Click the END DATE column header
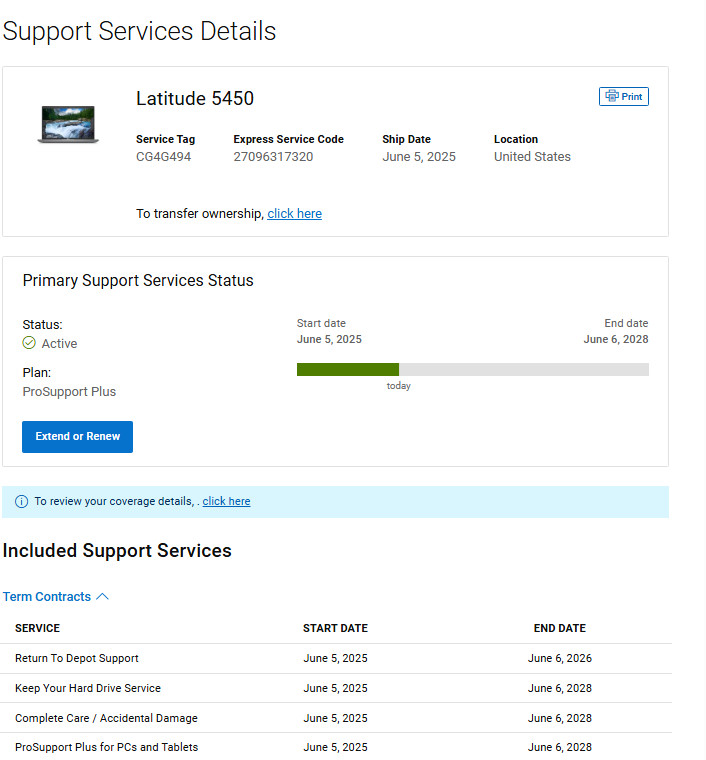The width and height of the screenshot is (706, 760). click(x=560, y=628)
